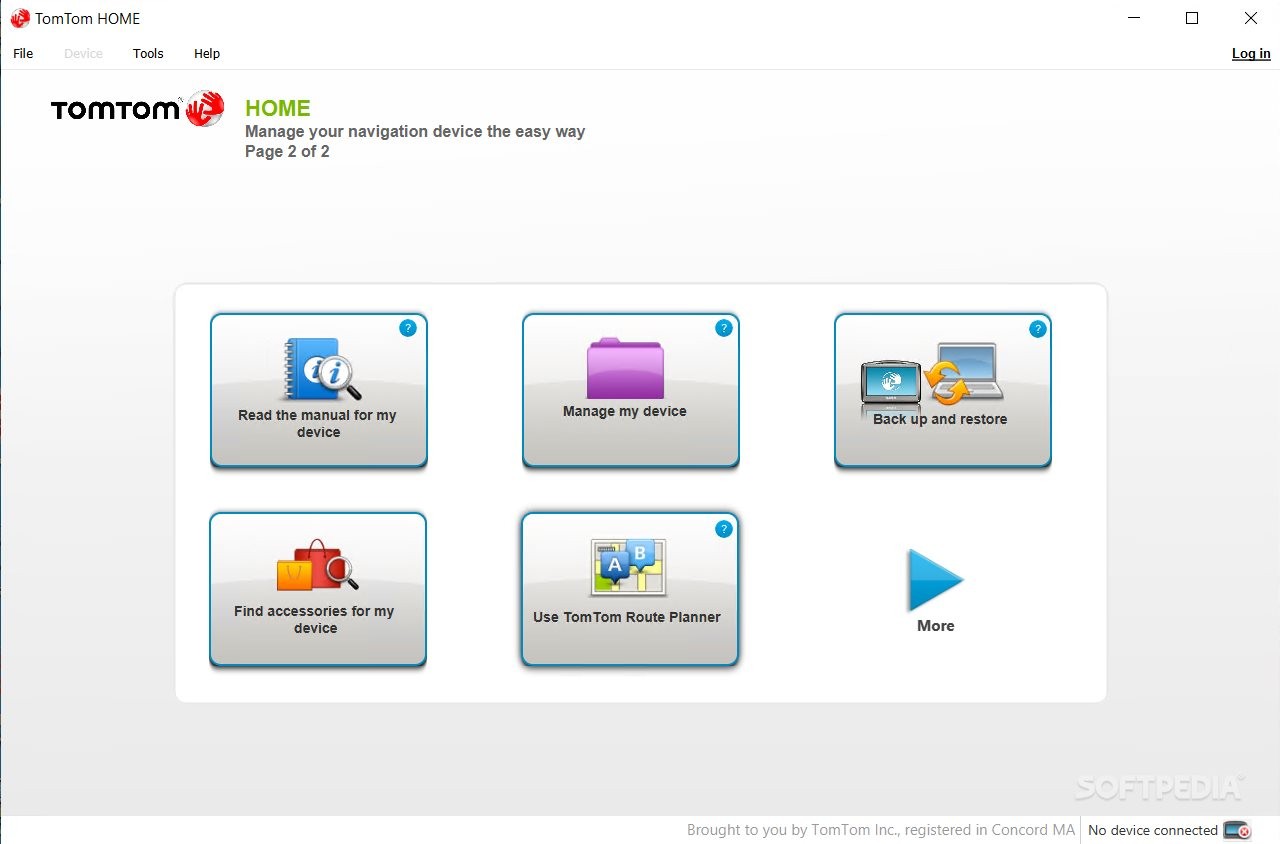This screenshot has width=1280, height=844.
Task: Click the No device connected status text
Action: [x=1153, y=830]
